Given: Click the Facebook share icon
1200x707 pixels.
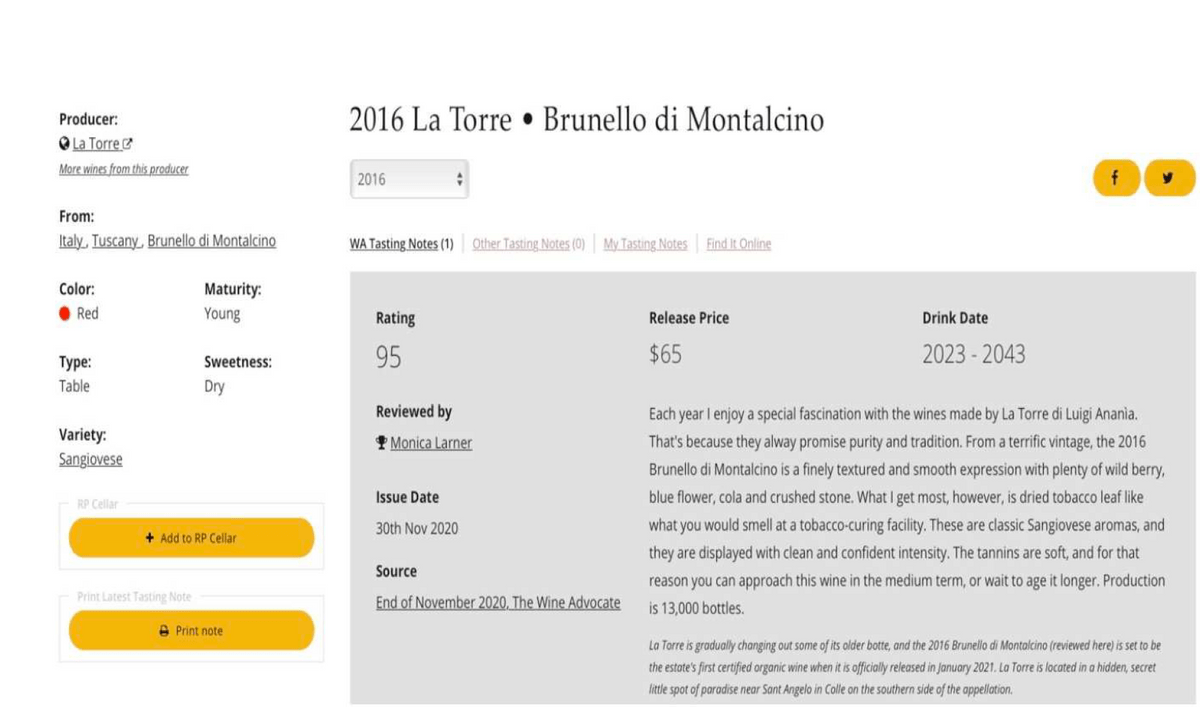Looking at the screenshot, I should [x=1115, y=178].
